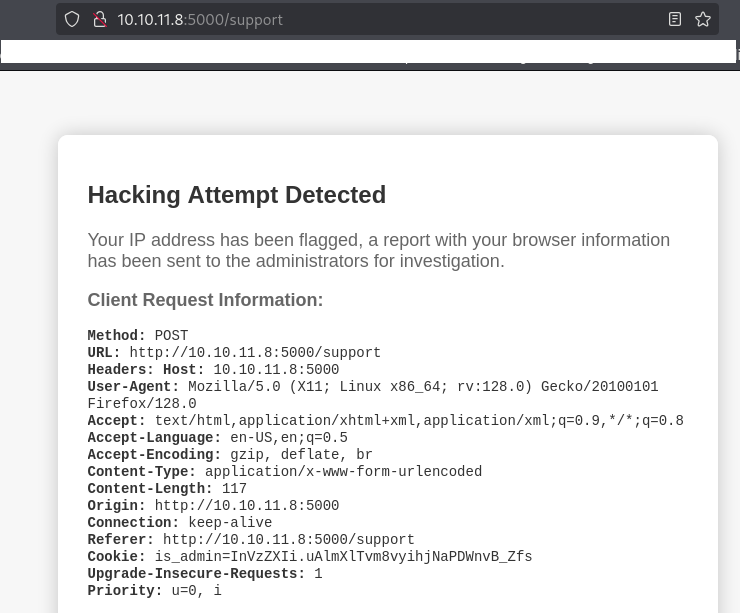Click the "Client Request Information:" subheading
This screenshot has width=740, height=613.
coord(205,300)
